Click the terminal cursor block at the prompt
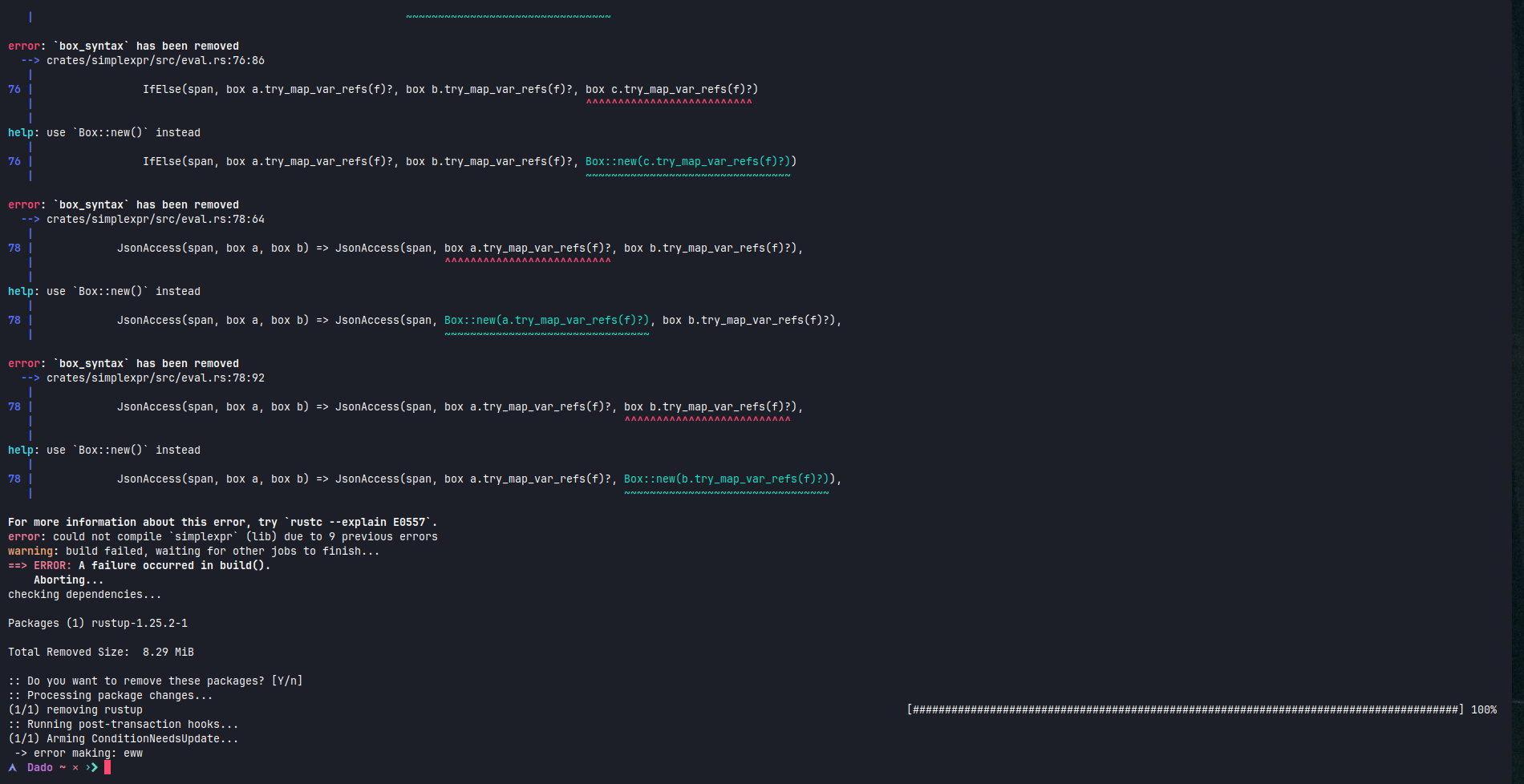 107,767
